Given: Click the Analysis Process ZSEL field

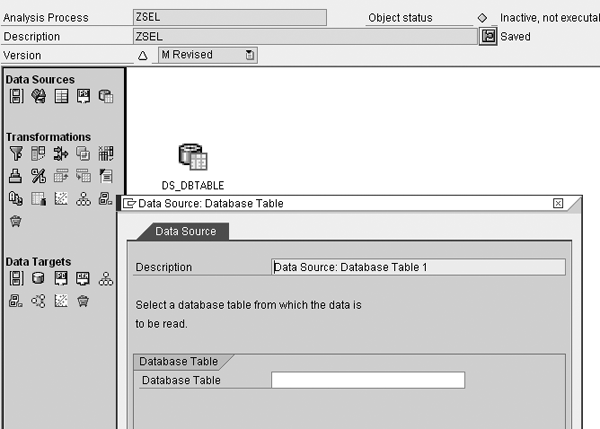Looking at the screenshot, I should pos(229,17).
